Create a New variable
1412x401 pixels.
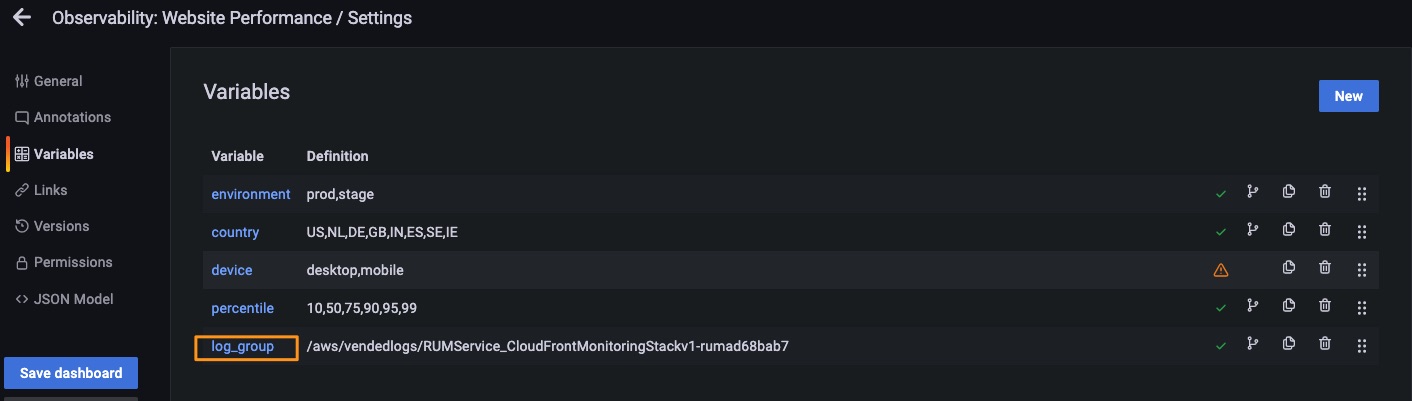1348,96
